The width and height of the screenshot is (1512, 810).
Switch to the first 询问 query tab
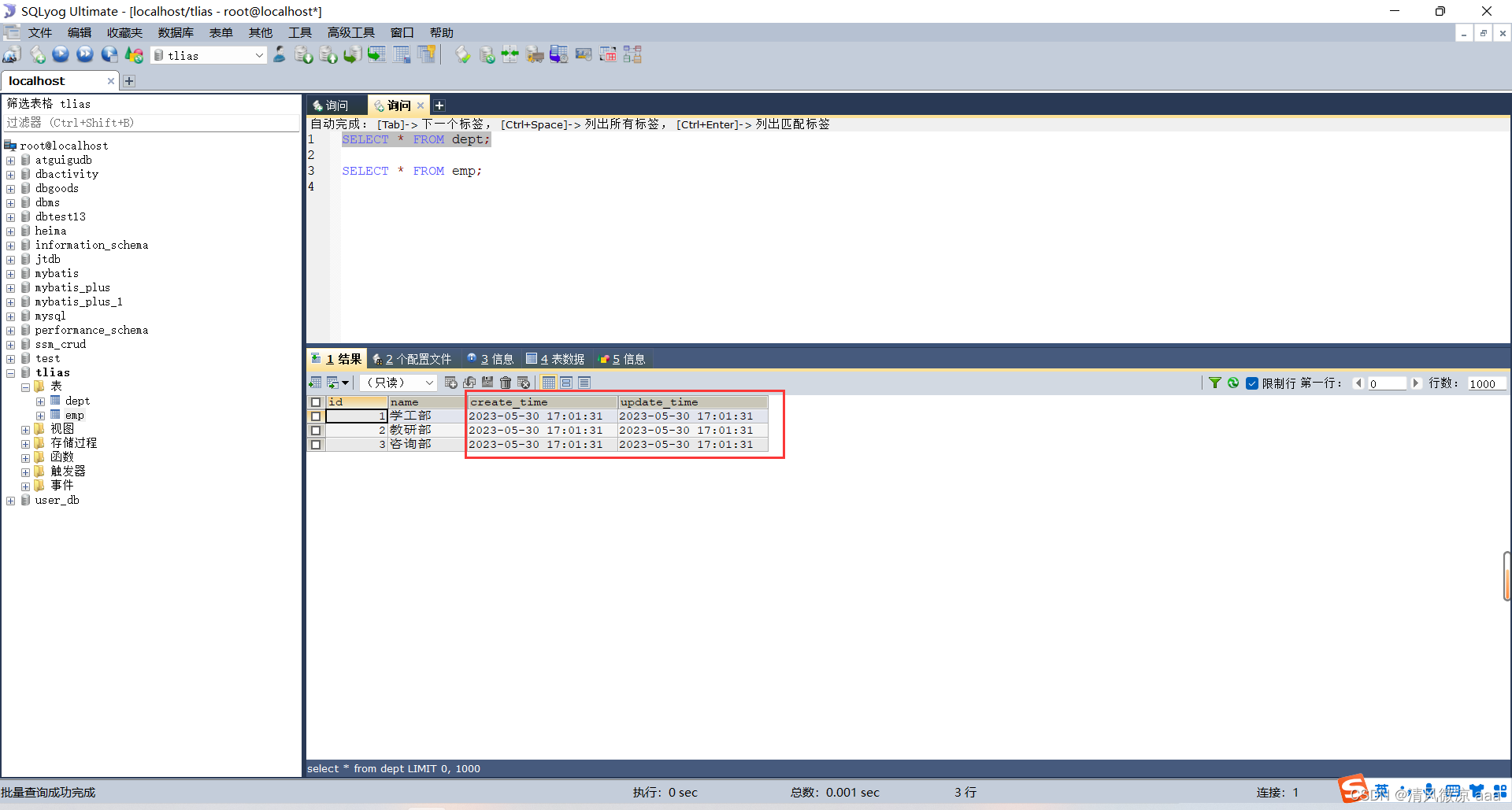pyautogui.click(x=336, y=105)
